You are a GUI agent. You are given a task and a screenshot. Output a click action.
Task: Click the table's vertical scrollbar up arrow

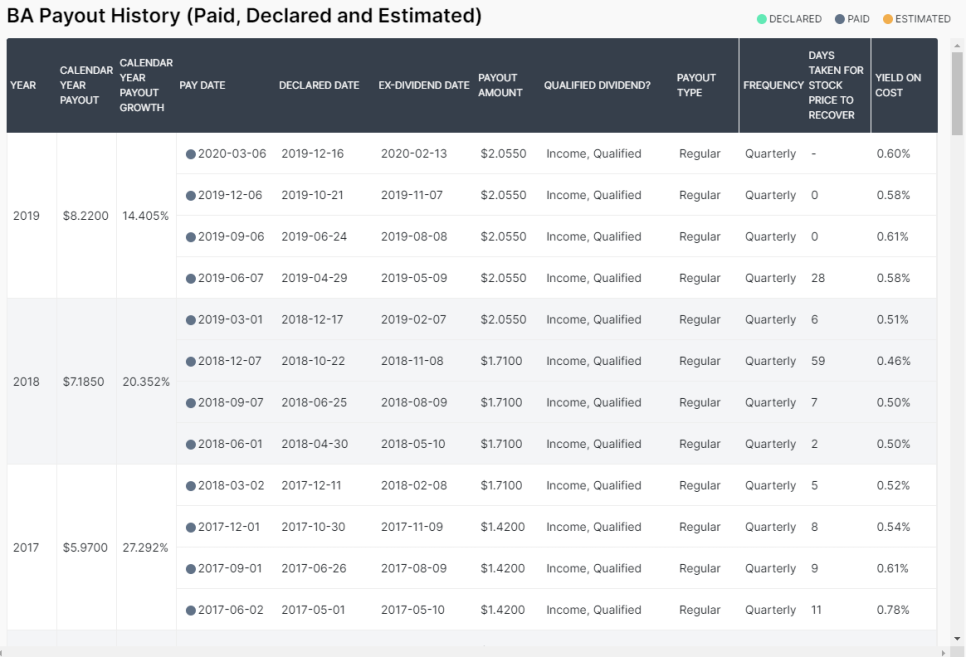pyautogui.click(x=957, y=46)
